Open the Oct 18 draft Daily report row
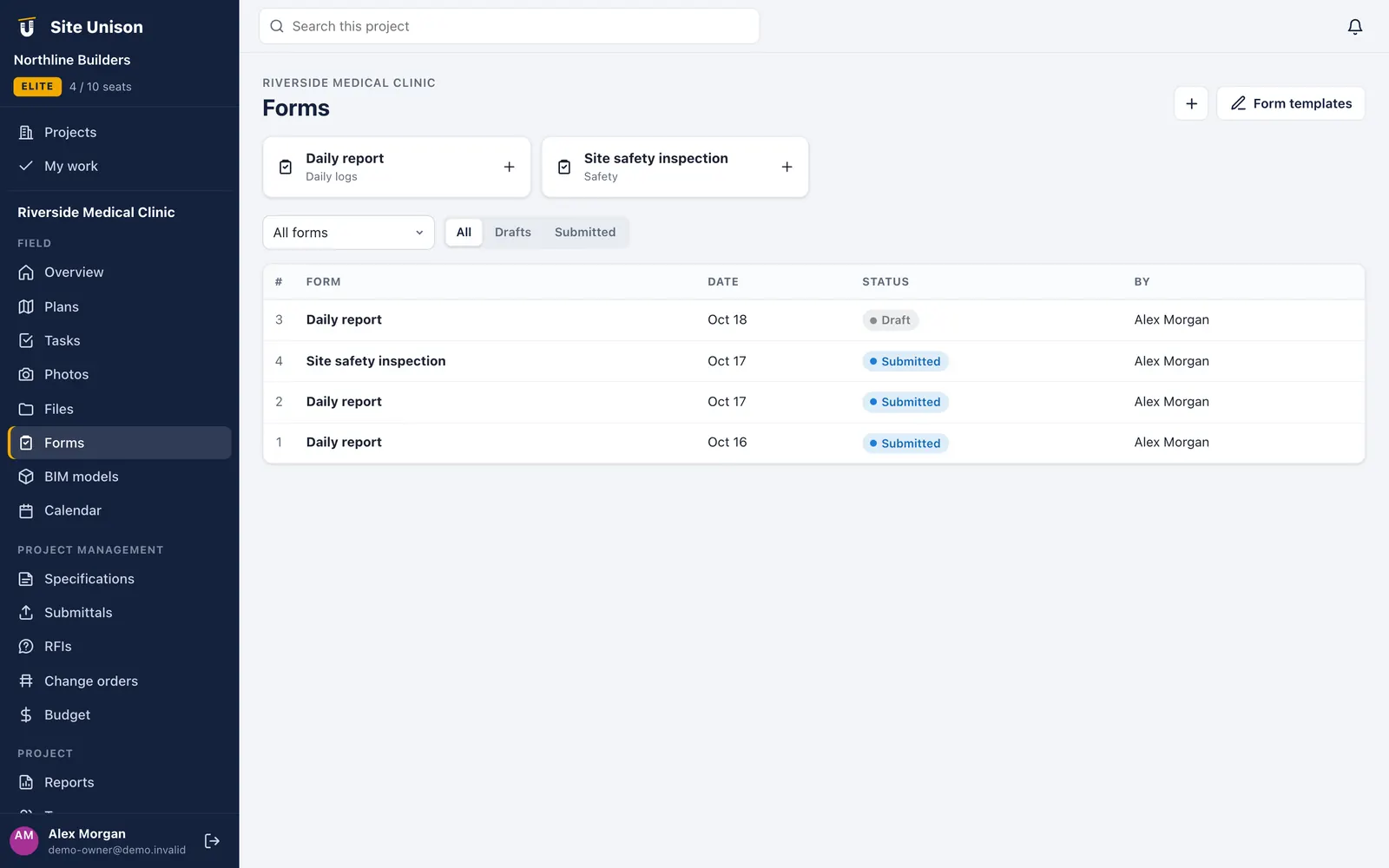This screenshot has width=1389, height=868. click(813, 319)
